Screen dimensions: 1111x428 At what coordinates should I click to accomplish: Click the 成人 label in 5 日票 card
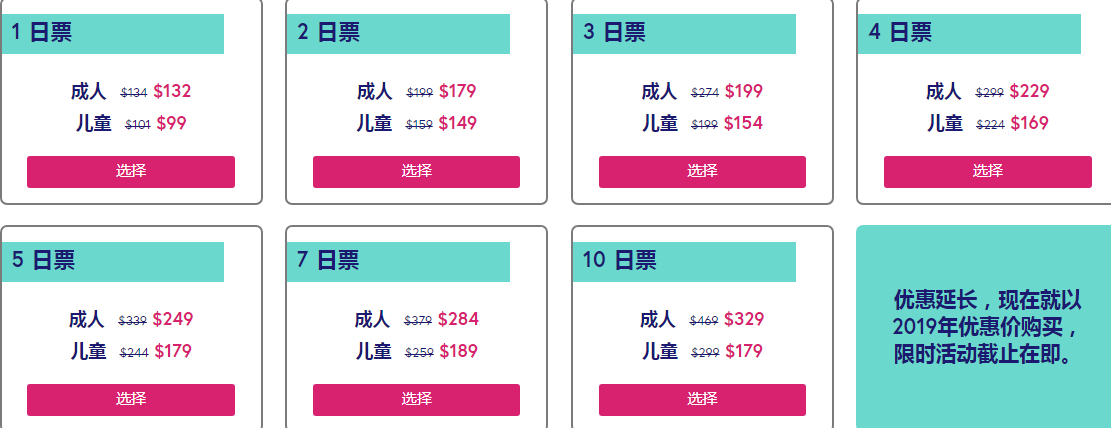tap(87, 320)
